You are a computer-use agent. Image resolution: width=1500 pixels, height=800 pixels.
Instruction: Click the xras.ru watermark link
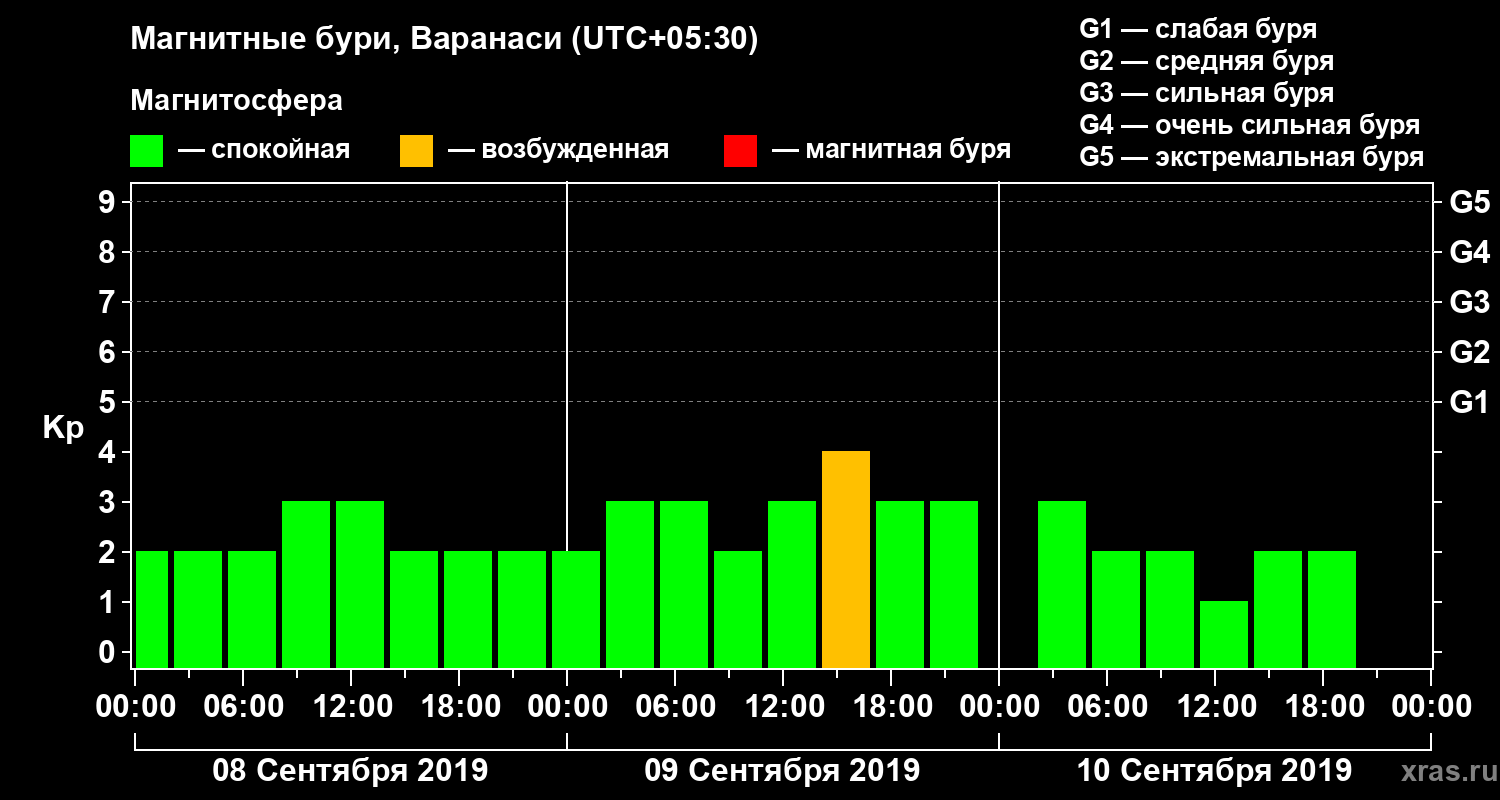[x=1443, y=771]
